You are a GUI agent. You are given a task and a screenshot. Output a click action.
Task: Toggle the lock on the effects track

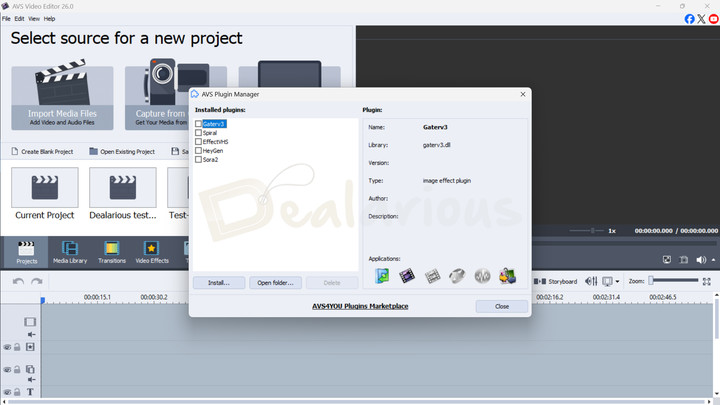click(17, 347)
